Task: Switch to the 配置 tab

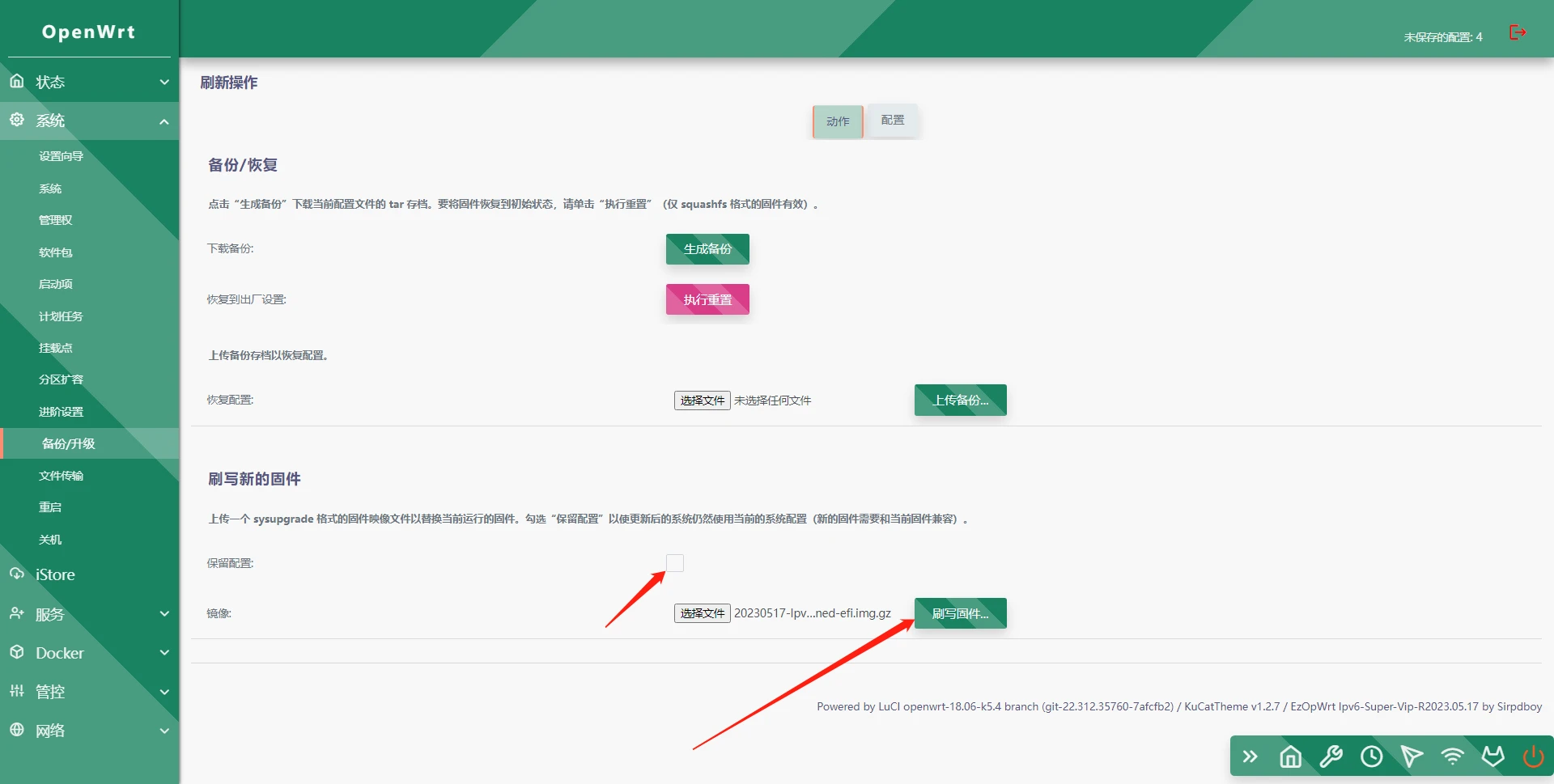Action: click(893, 120)
